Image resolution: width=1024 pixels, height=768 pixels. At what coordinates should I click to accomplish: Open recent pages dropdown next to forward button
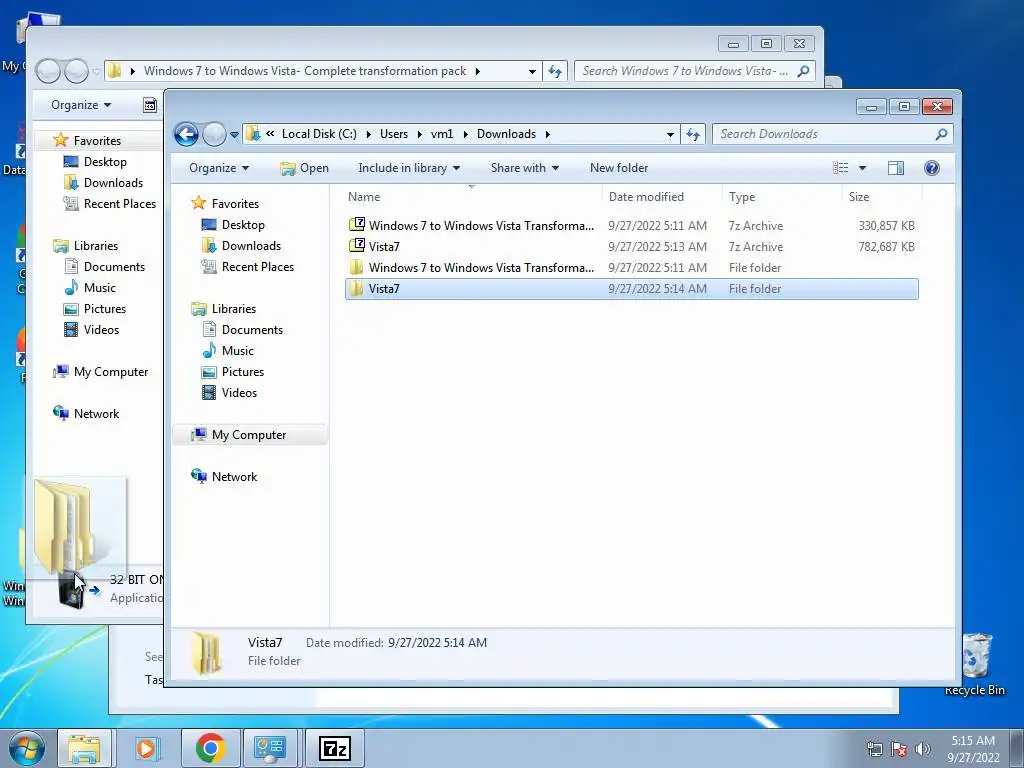[234, 135]
